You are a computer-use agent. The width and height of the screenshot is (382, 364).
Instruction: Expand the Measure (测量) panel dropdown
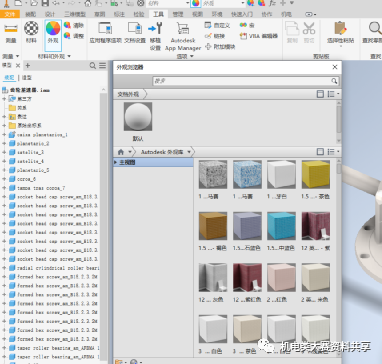click(x=17, y=56)
